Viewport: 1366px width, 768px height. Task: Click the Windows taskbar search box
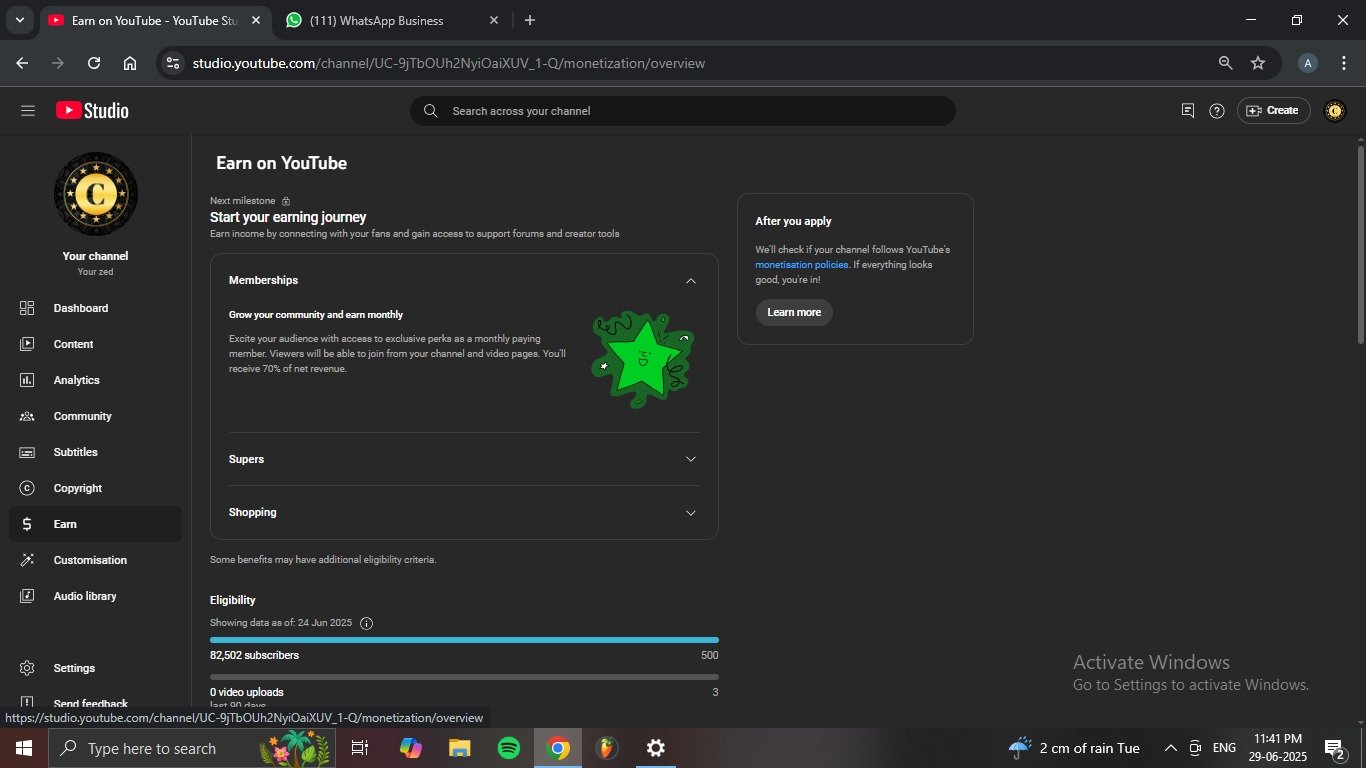[x=192, y=748]
